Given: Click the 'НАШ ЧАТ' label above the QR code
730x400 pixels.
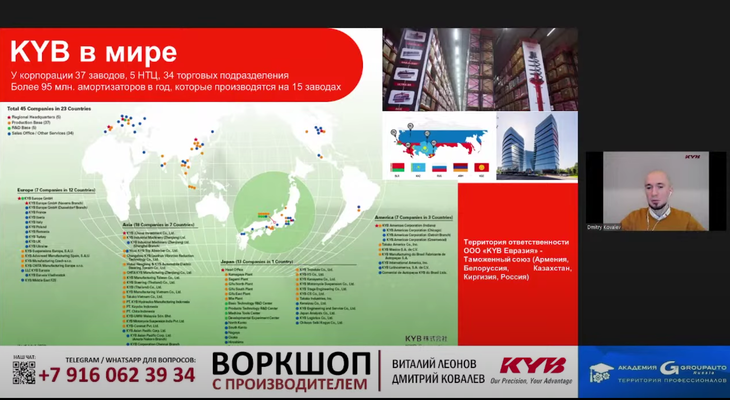Looking at the screenshot, I should [x=23, y=357].
